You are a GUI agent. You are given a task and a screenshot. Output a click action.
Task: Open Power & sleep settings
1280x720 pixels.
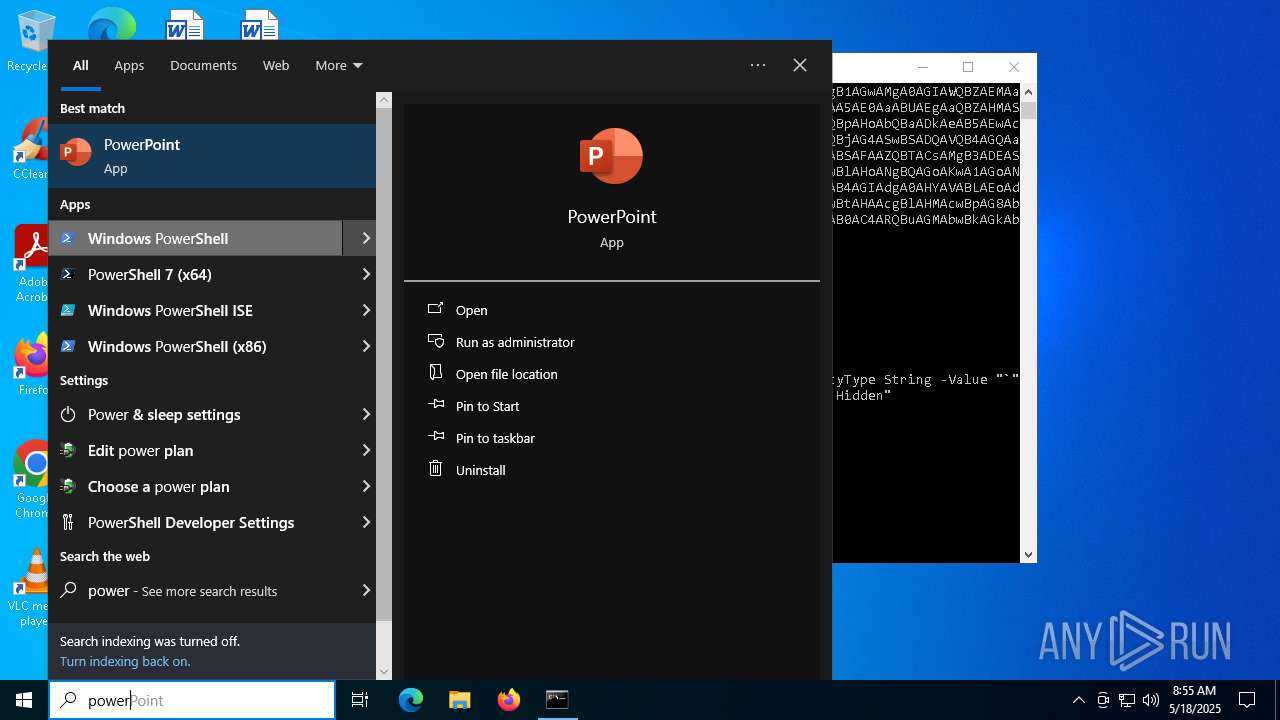(195, 414)
